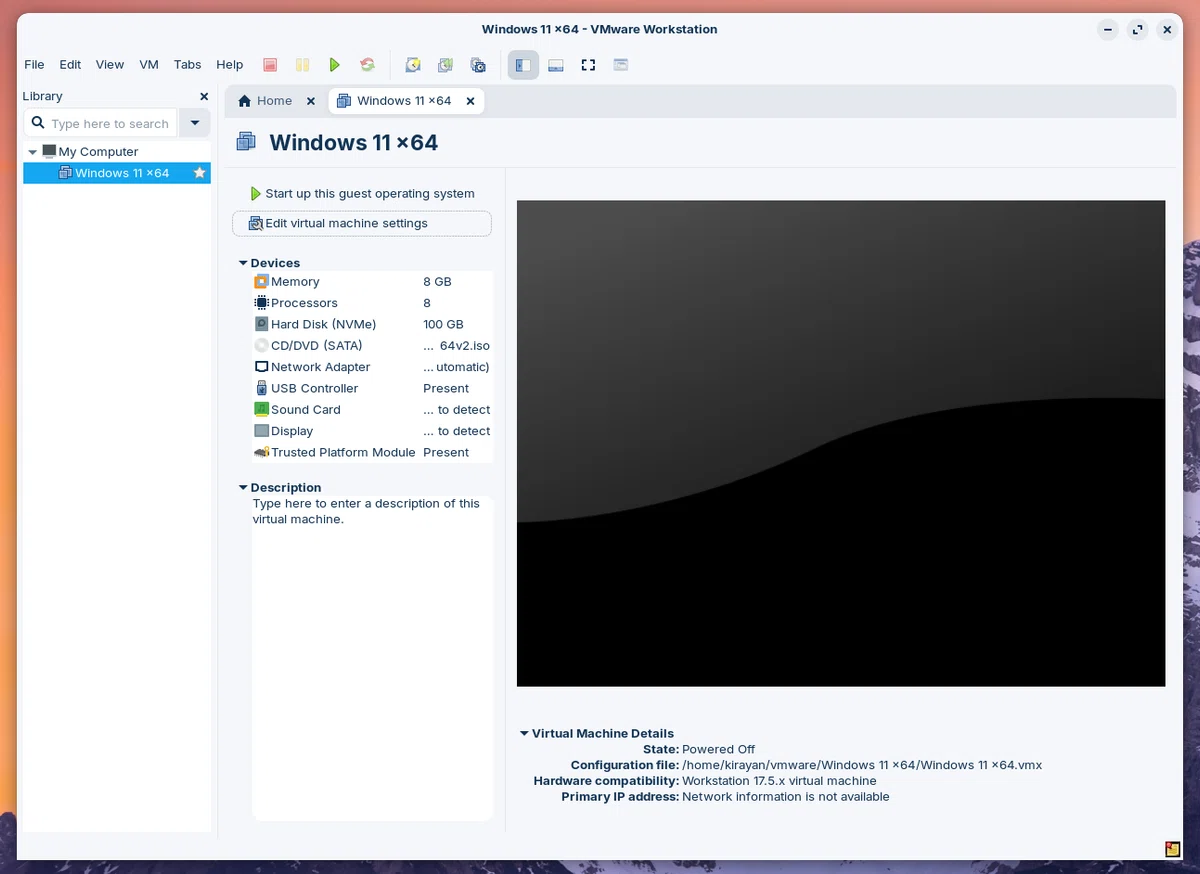
Task: Click the message log icon in the status bar corner
Action: point(1173,850)
